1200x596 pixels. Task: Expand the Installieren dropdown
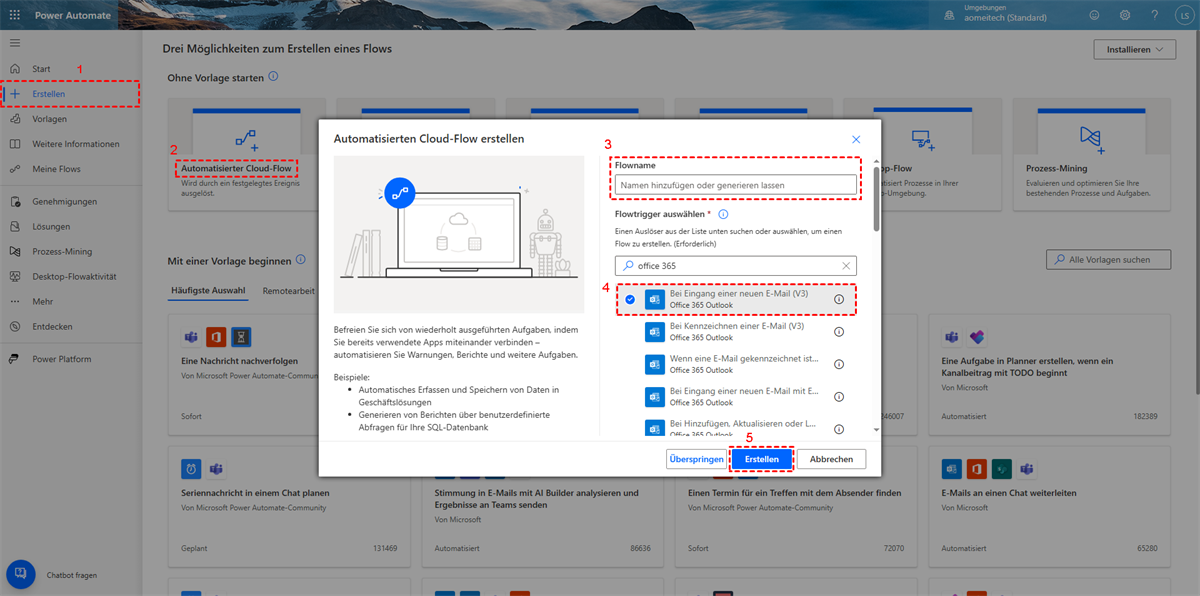(1135, 50)
